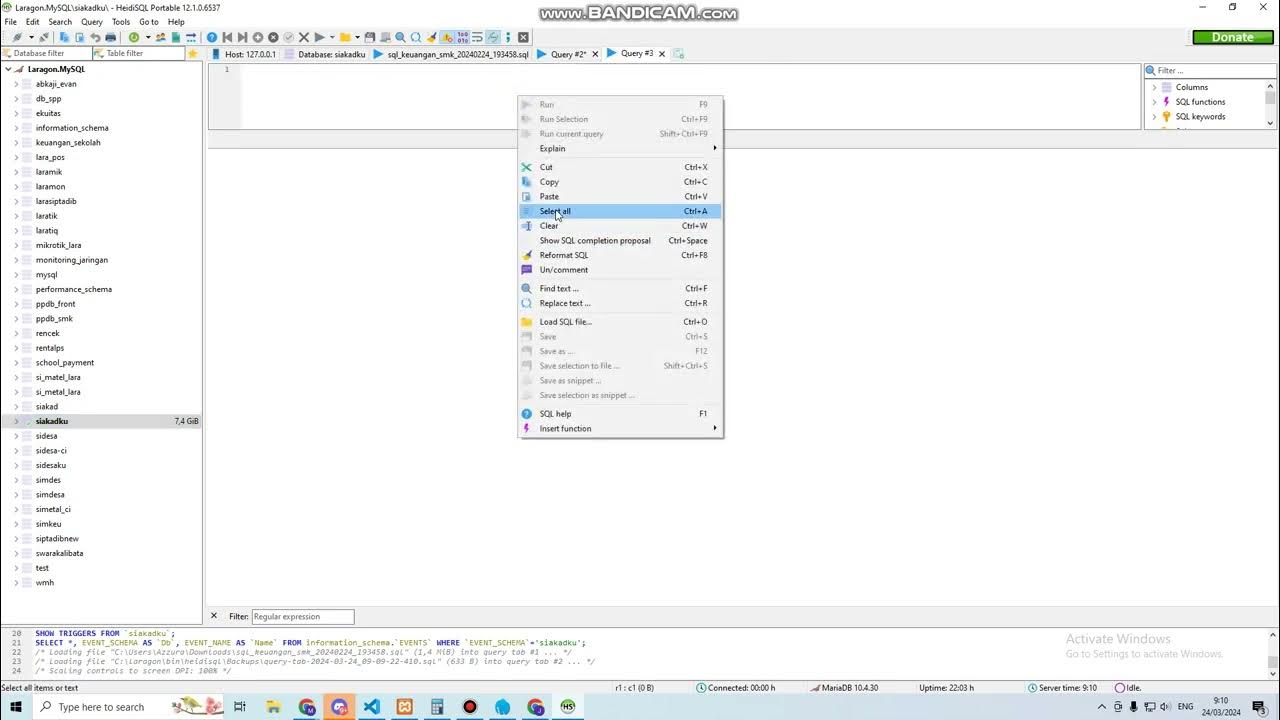
Task: Click the Insert row plus icon
Action: pyautogui.click(x=257, y=37)
